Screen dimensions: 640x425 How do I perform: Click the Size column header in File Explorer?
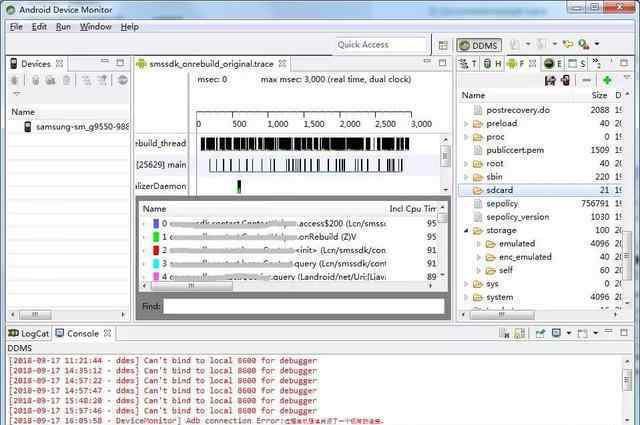pyautogui.click(x=599, y=96)
